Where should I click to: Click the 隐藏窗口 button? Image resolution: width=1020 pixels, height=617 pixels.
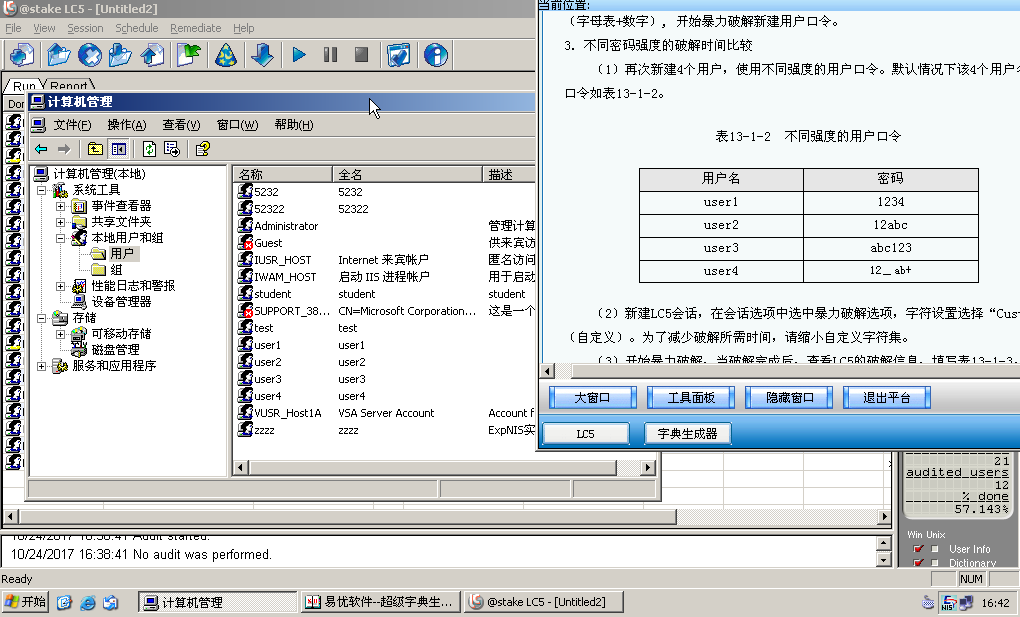point(789,398)
